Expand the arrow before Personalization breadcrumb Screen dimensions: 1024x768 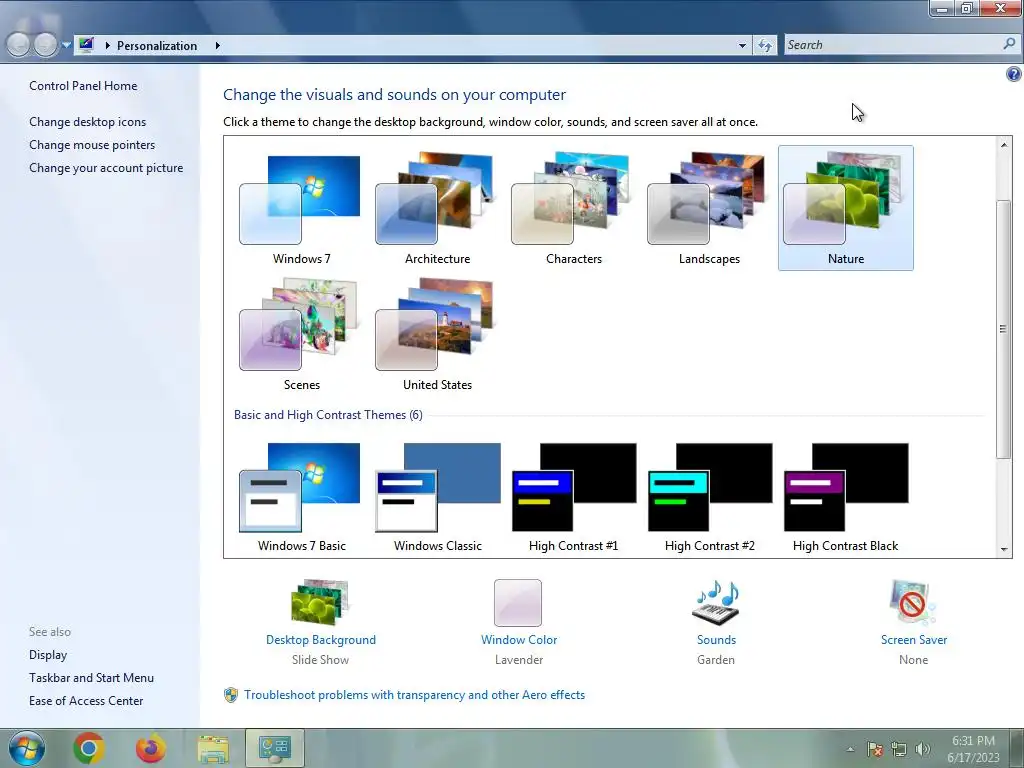pos(108,46)
